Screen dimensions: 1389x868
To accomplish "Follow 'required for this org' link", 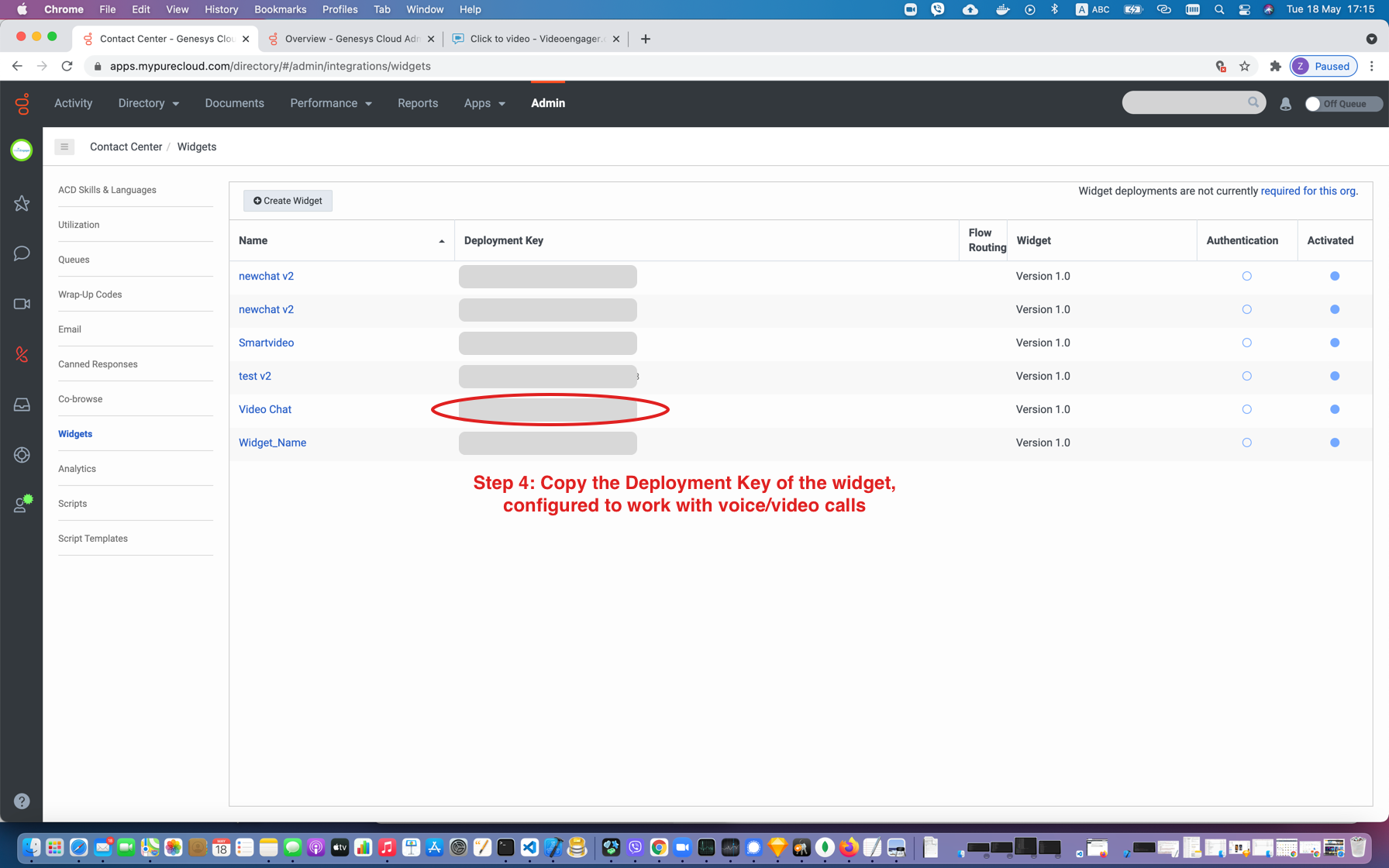I will pyautogui.click(x=1308, y=191).
